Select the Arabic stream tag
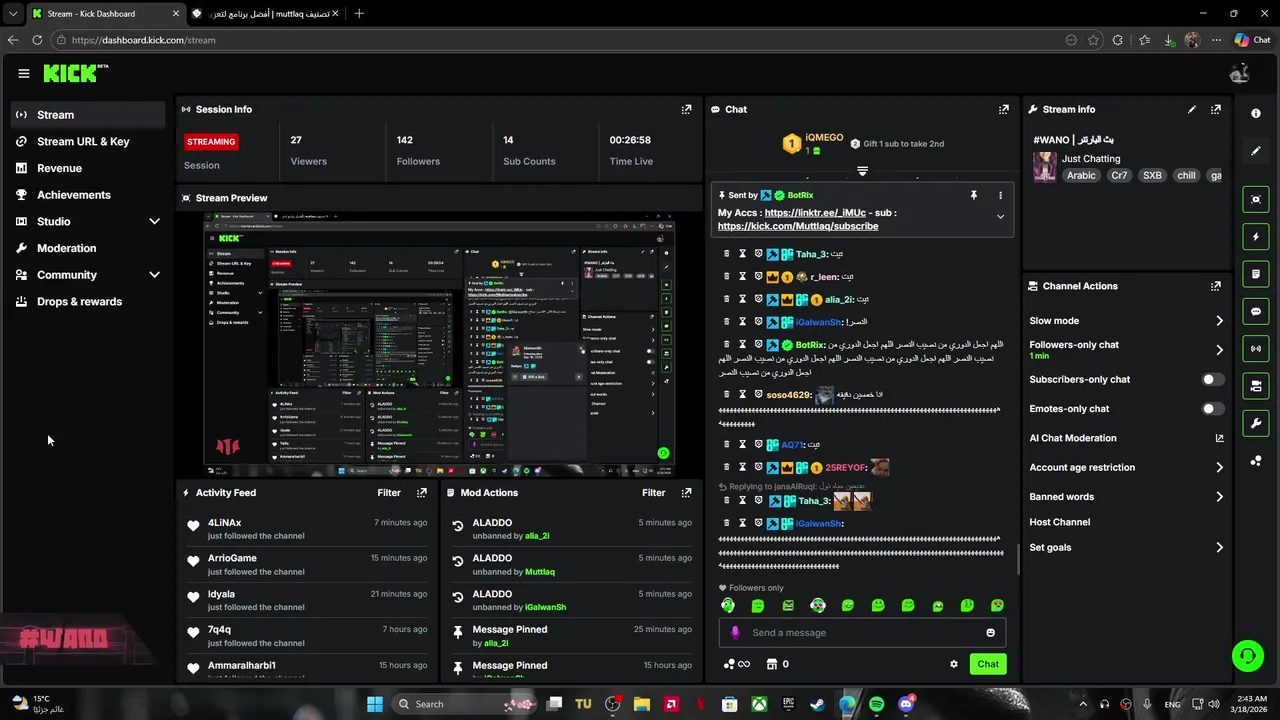The height and width of the screenshot is (720, 1280). tap(1081, 175)
